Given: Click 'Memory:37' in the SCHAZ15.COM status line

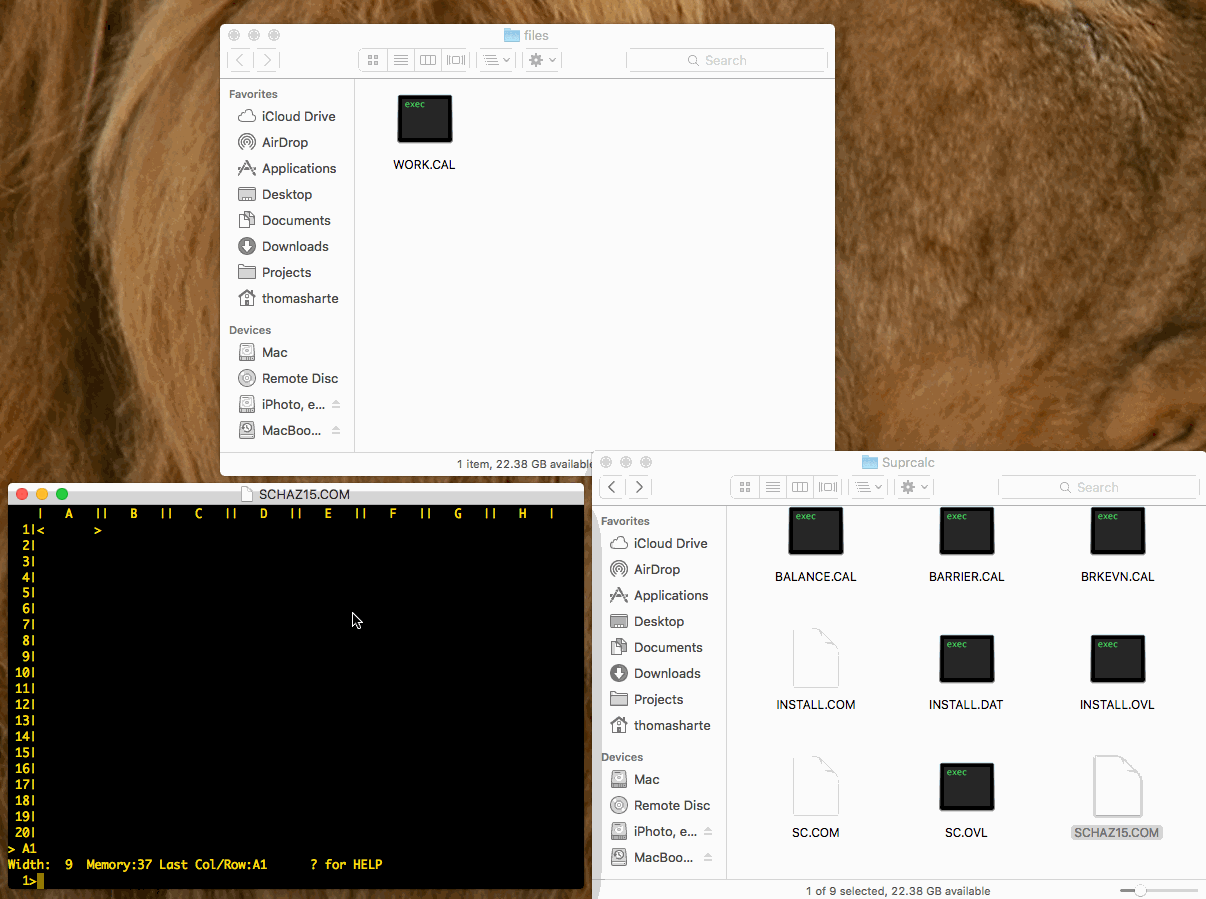Looking at the screenshot, I should click(119, 864).
